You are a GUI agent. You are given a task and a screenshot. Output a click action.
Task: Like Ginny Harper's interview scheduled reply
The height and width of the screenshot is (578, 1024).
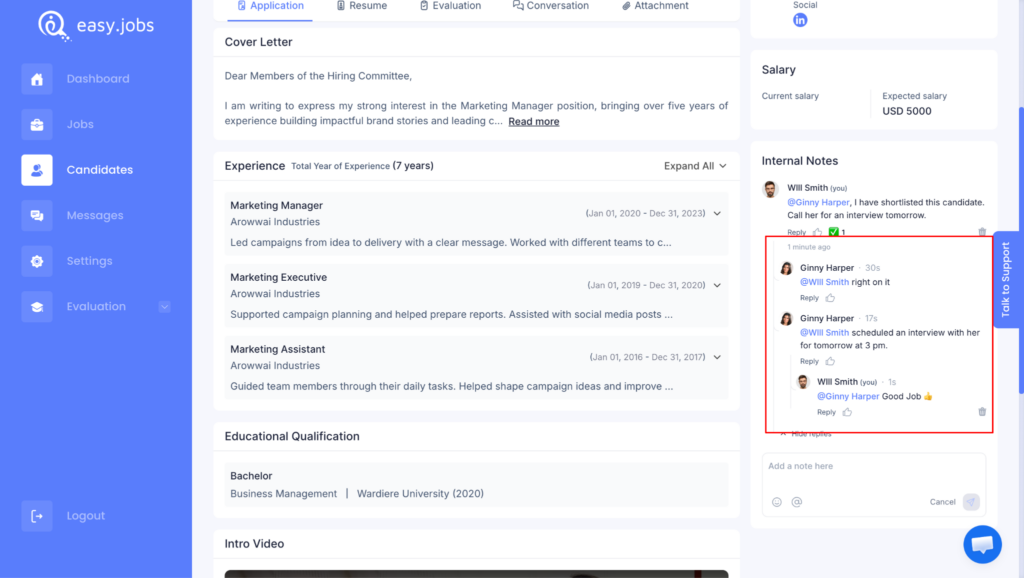coord(830,361)
